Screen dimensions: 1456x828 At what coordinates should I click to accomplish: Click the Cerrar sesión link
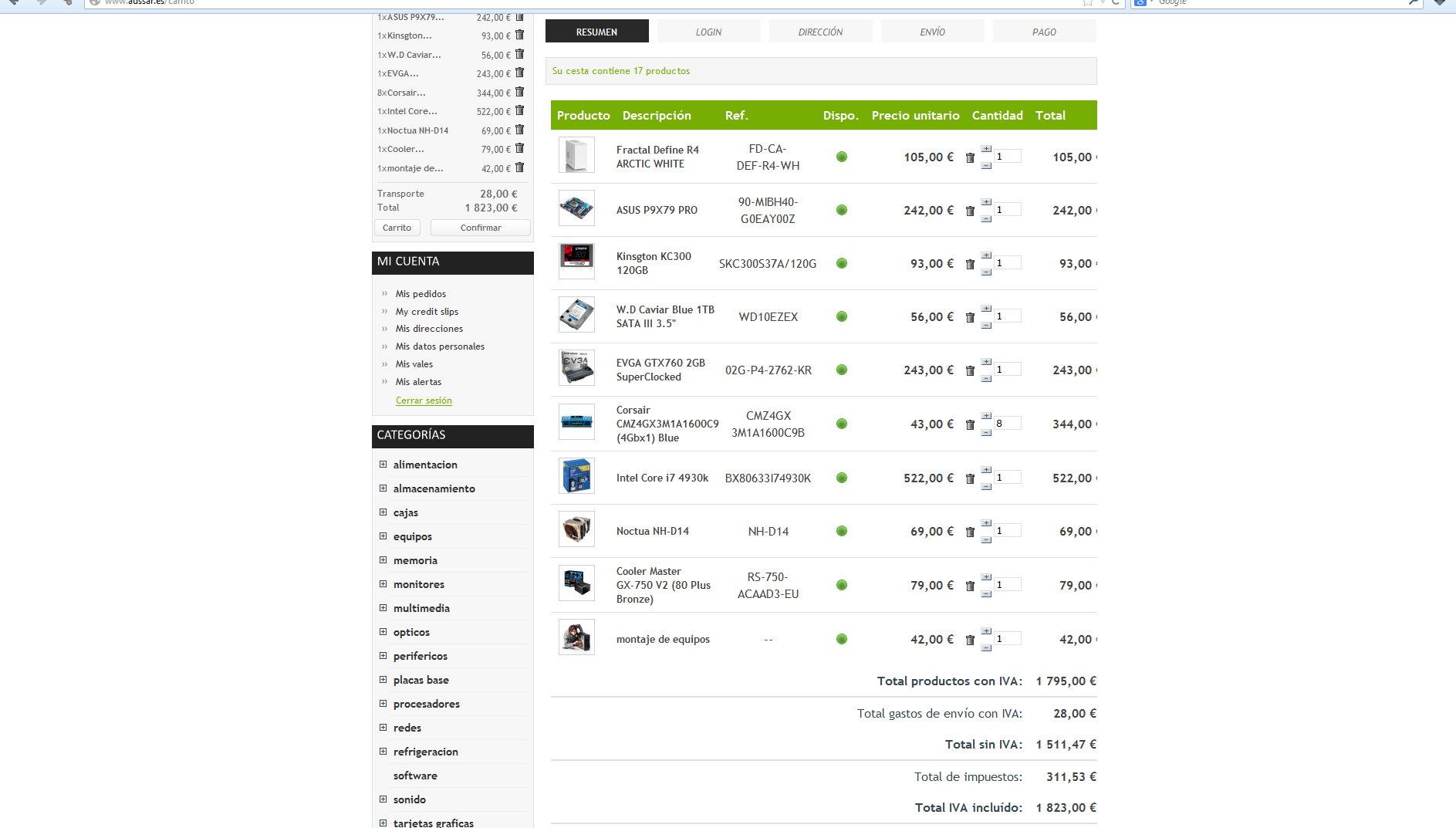coord(424,400)
